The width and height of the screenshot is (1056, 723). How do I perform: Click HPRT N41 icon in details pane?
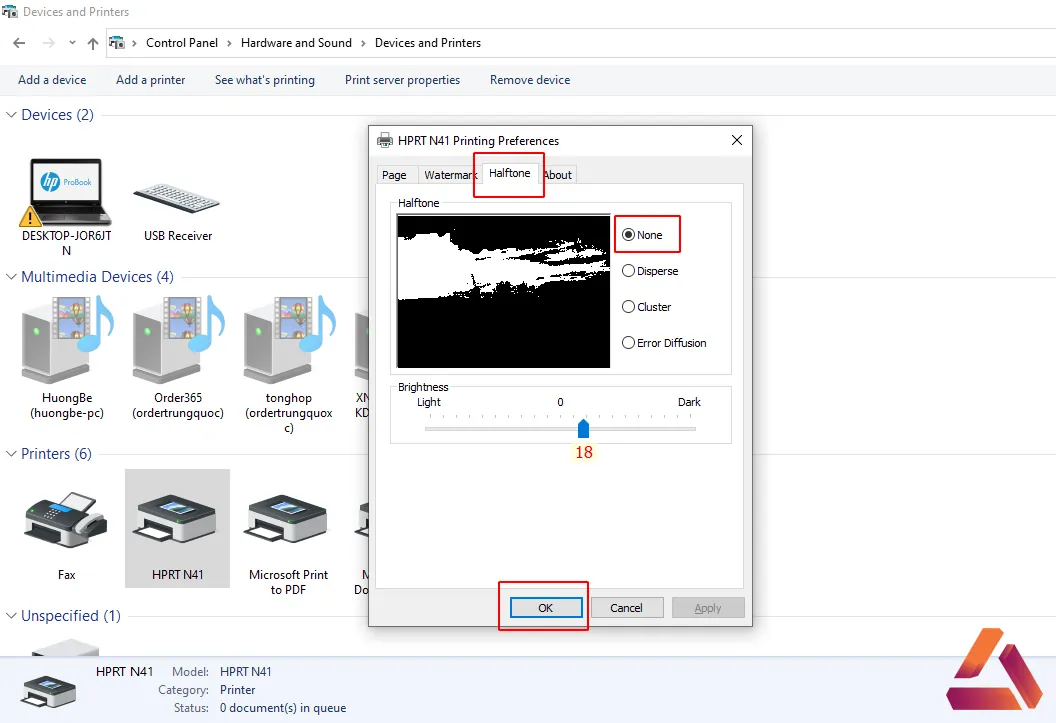pos(48,691)
